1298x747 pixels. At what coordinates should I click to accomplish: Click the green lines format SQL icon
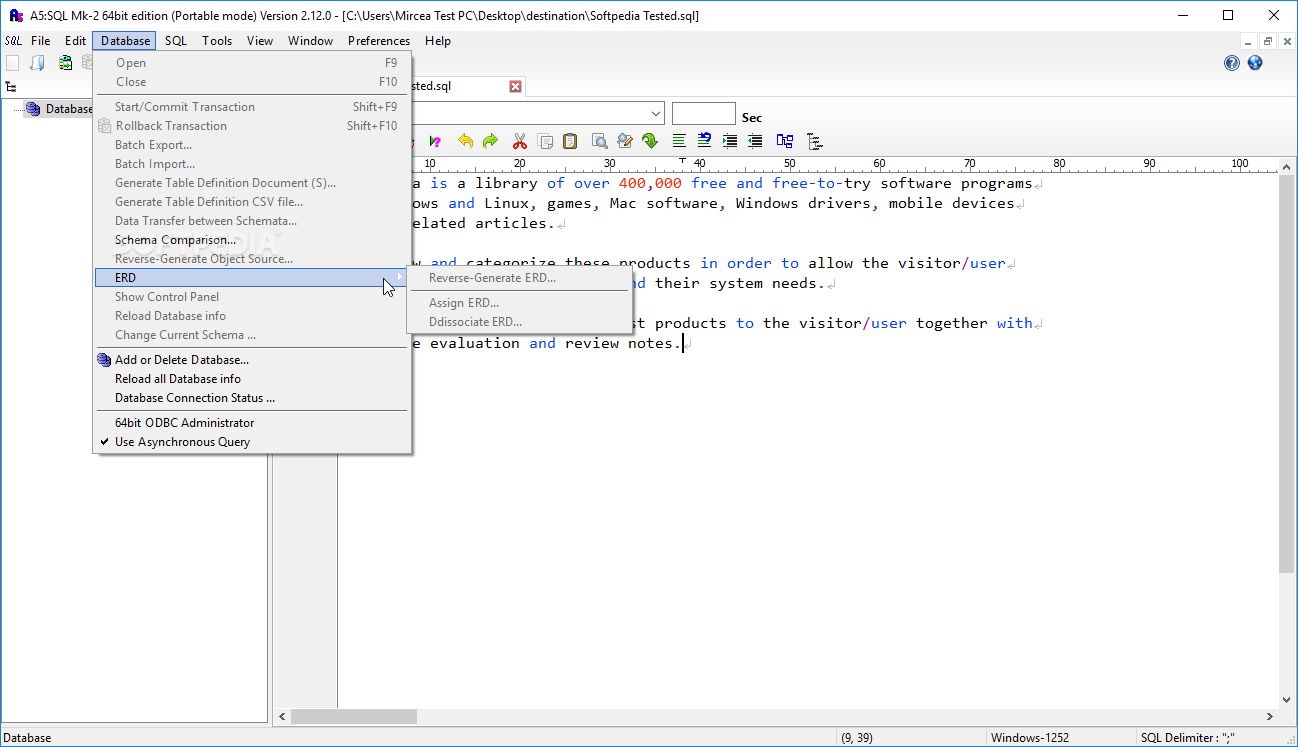pyautogui.click(x=680, y=141)
